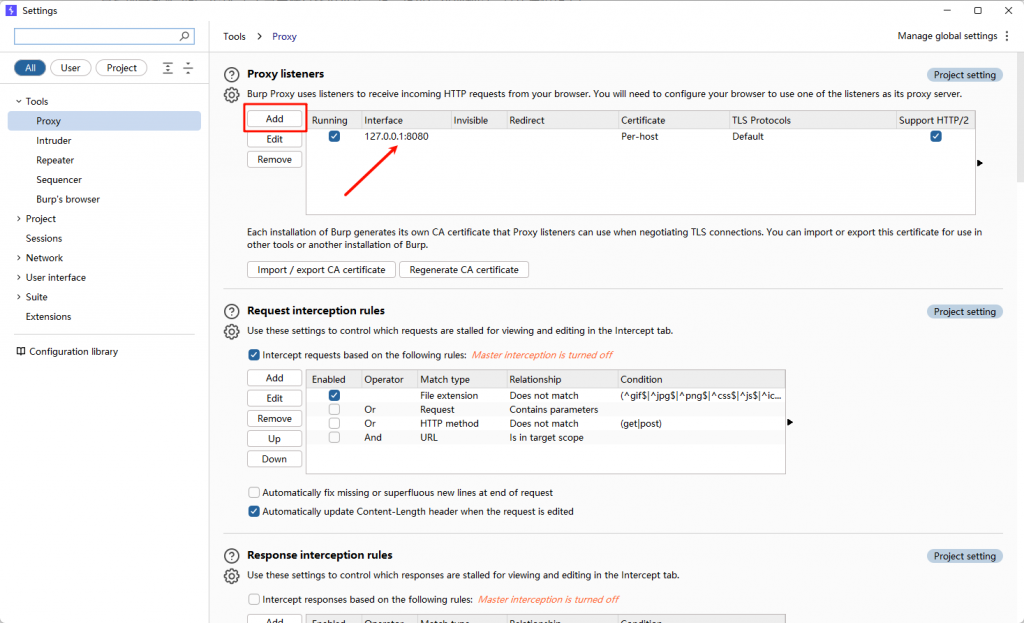Open the three-dot menu beside Manage global settings
Viewport: 1024px width, 623px height.
click(x=1007, y=36)
